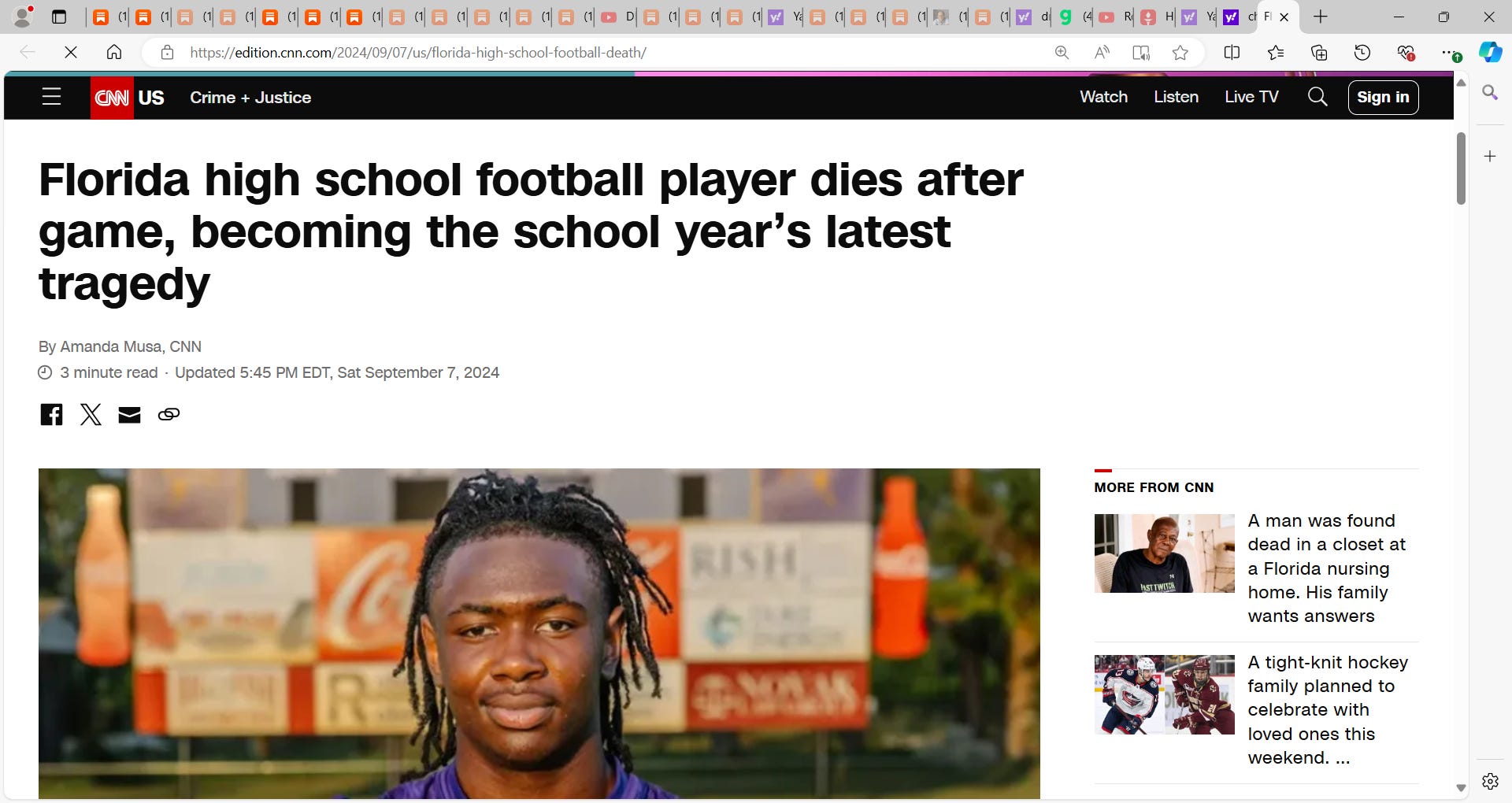
Task: Click the CNN logo
Action: tap(112, 98)
